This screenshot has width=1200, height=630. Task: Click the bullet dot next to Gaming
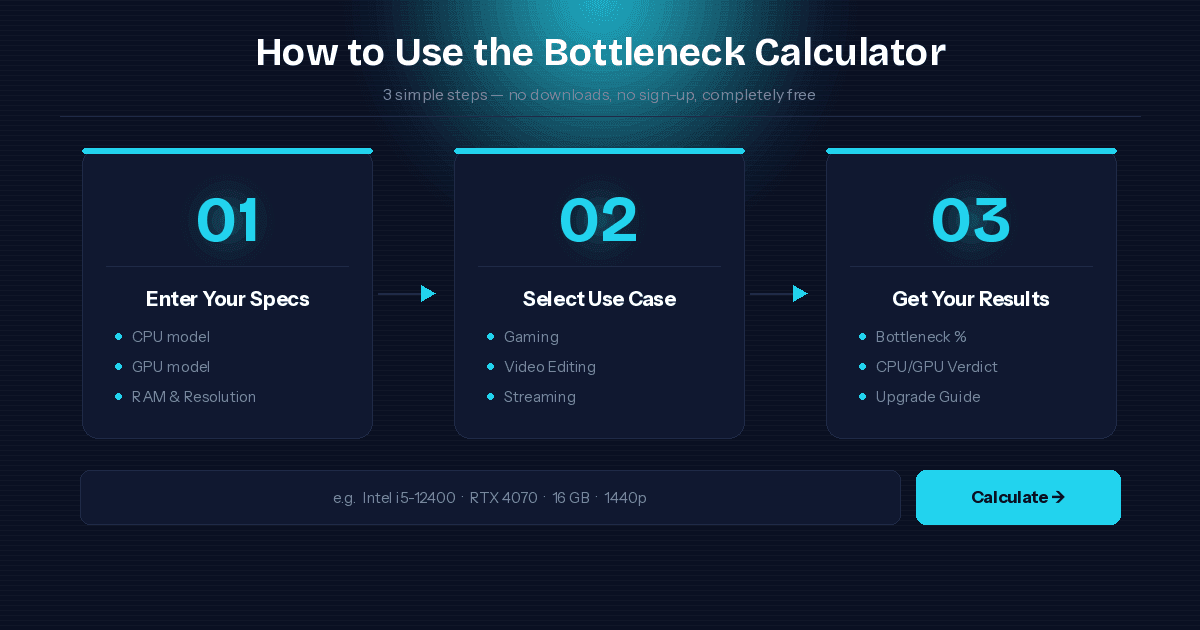(x=490, y=337)
